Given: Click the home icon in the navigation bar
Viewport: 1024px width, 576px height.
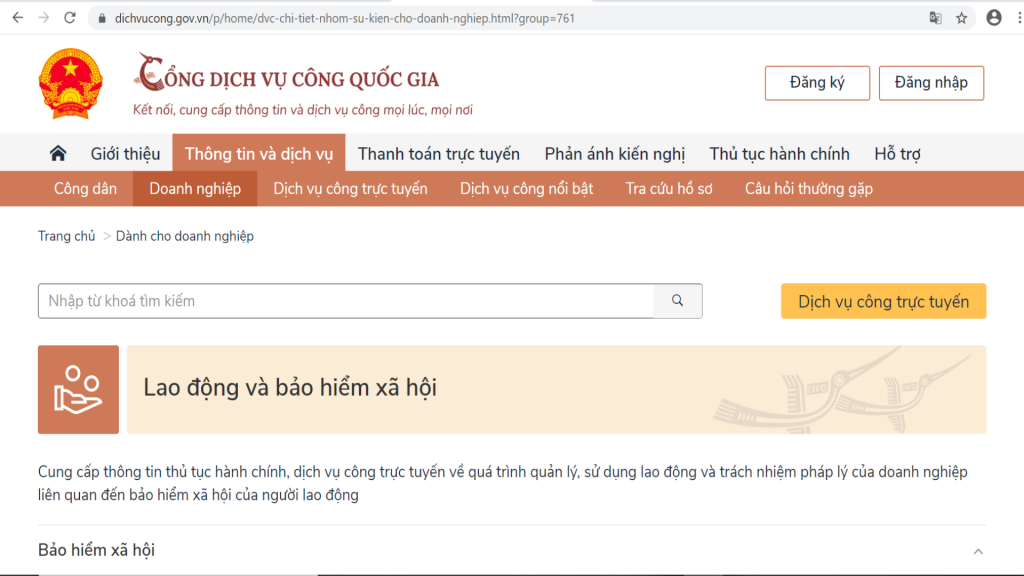Looking at the screenshot, I should point(57,153).
